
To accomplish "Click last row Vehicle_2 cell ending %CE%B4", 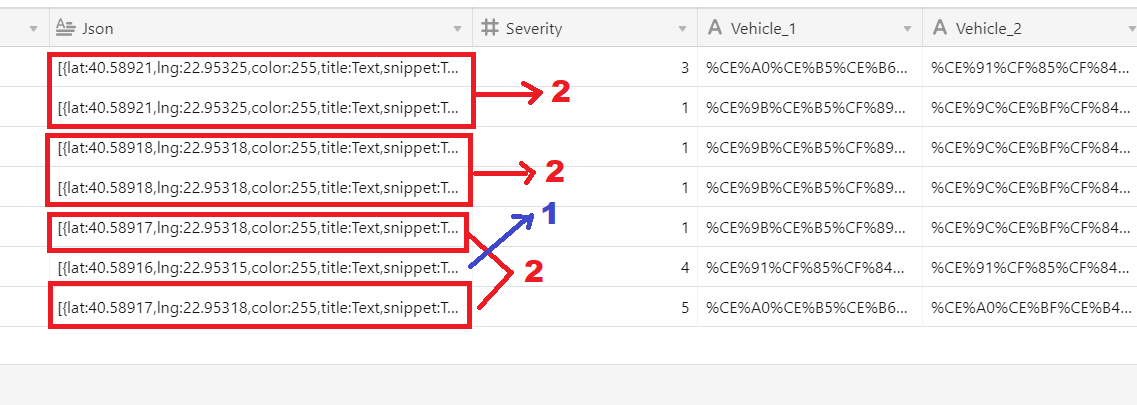I will pyautogui.click(x=1030, y=306).
